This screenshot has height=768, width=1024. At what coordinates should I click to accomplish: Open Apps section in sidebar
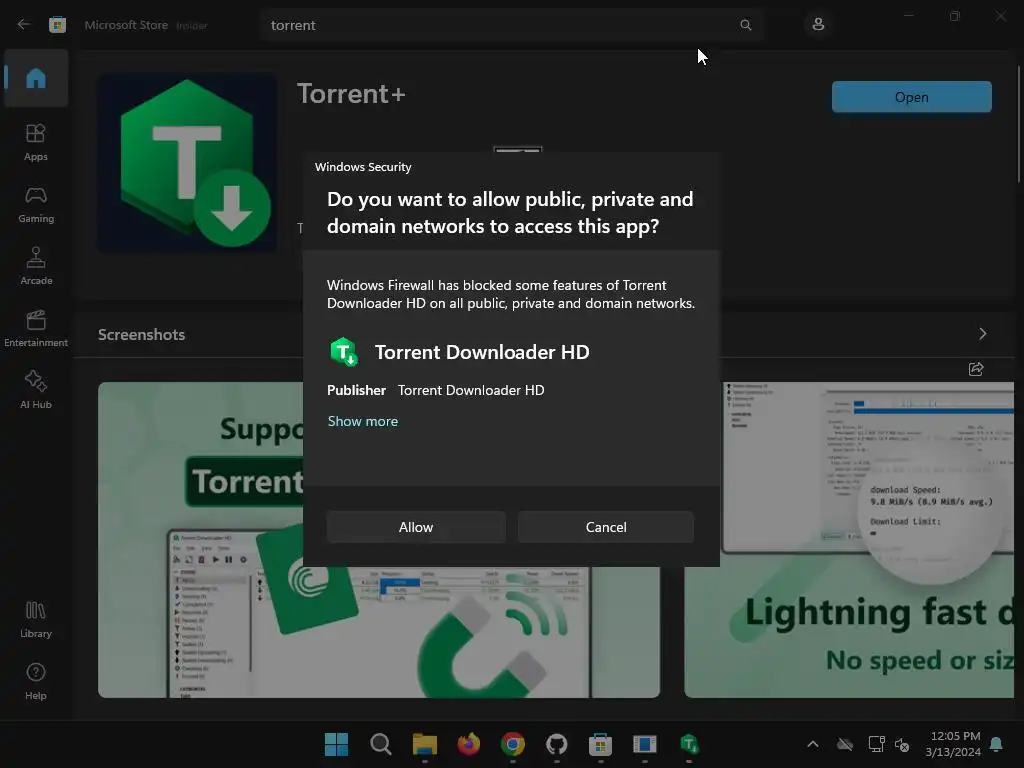[36, 142]
